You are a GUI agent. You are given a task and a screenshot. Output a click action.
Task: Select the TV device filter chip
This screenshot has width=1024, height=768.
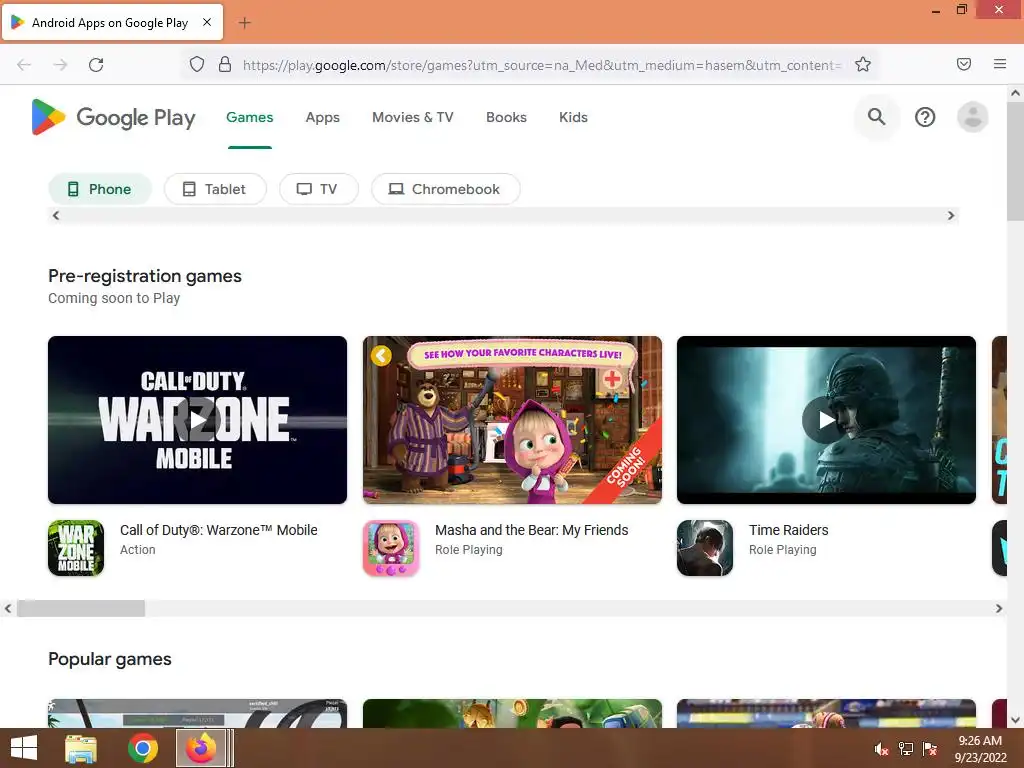click(318, 189)
